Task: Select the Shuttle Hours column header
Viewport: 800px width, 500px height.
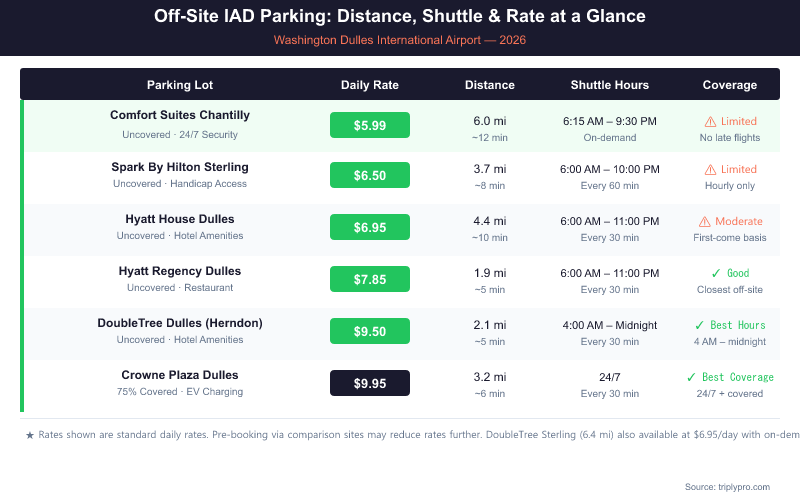Action: pyautogui.click(x=610, y=85)
